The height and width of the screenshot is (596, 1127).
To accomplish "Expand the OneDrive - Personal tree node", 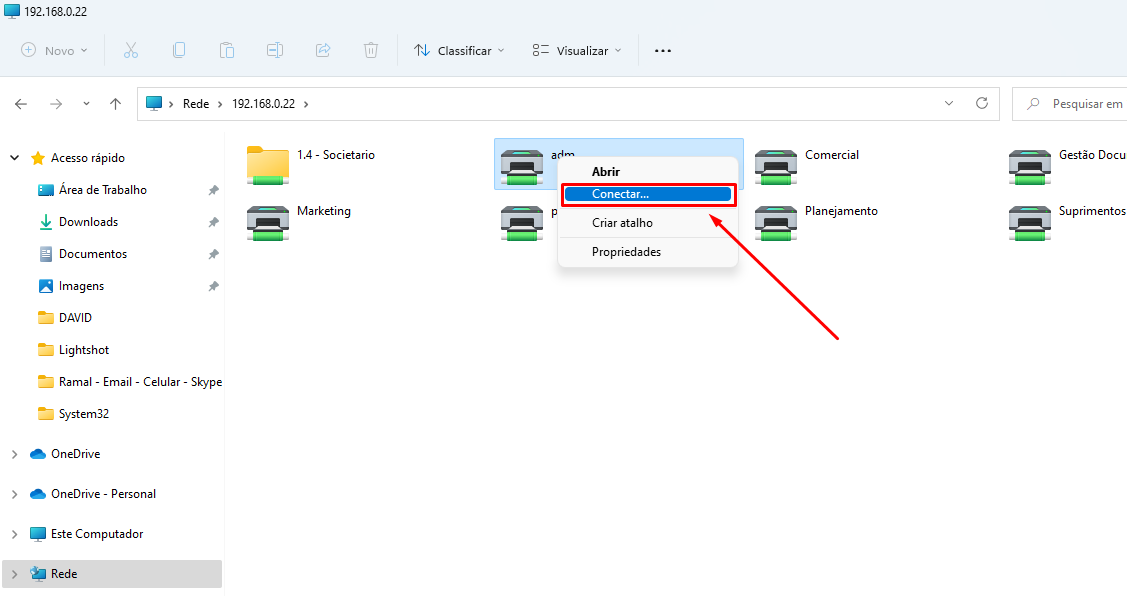I will click(x=14, y=494).
